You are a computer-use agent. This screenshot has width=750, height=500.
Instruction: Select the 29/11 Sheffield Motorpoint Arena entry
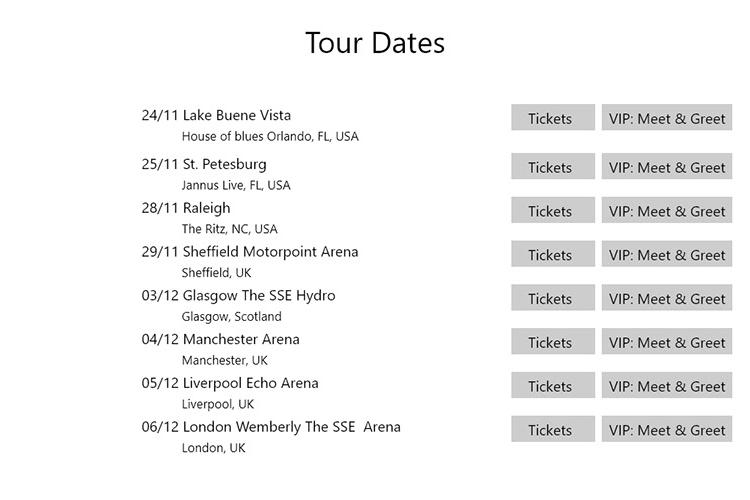[250, 252]
